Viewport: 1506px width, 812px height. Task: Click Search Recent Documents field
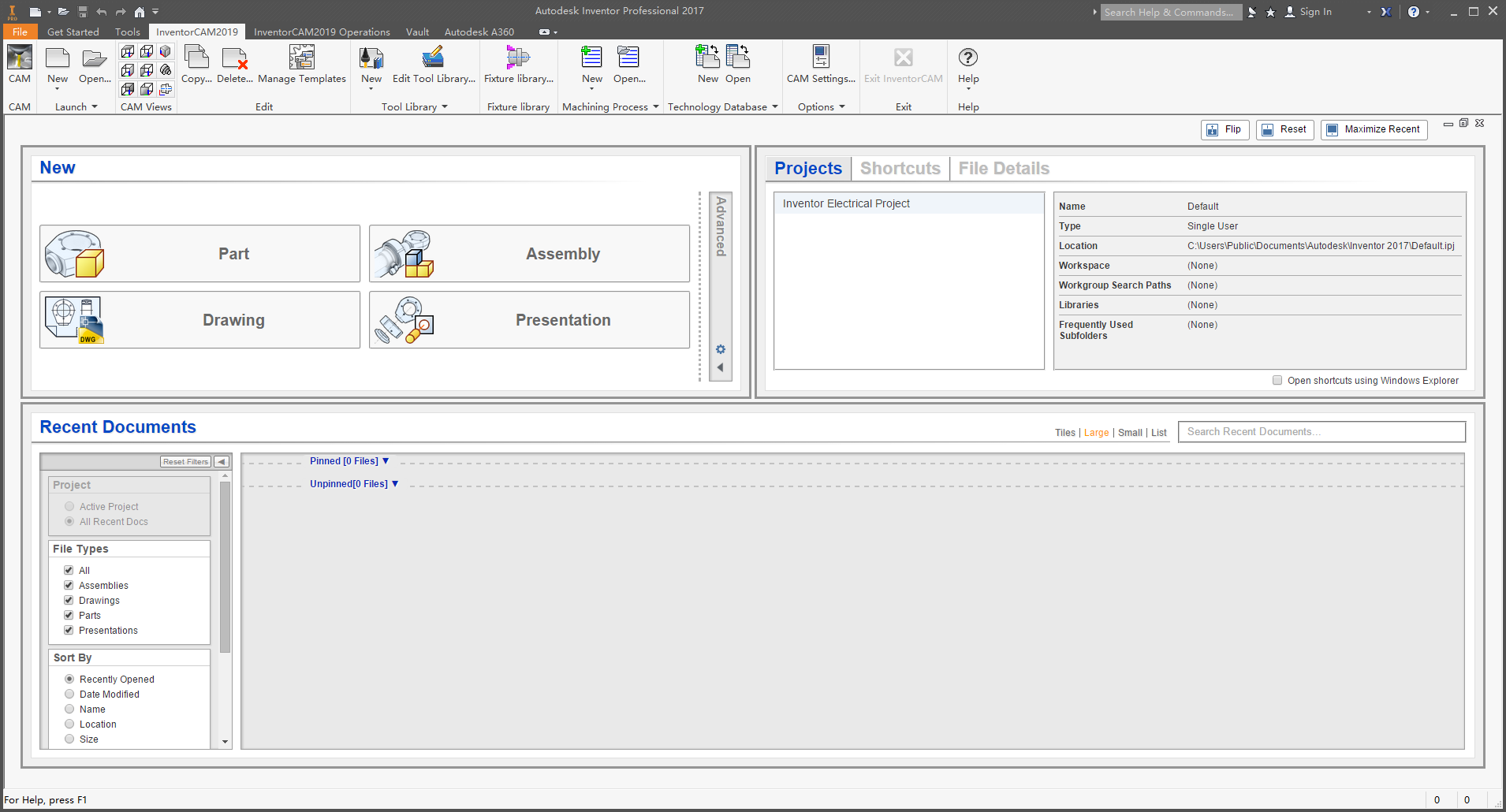[x=1321, y=432]
